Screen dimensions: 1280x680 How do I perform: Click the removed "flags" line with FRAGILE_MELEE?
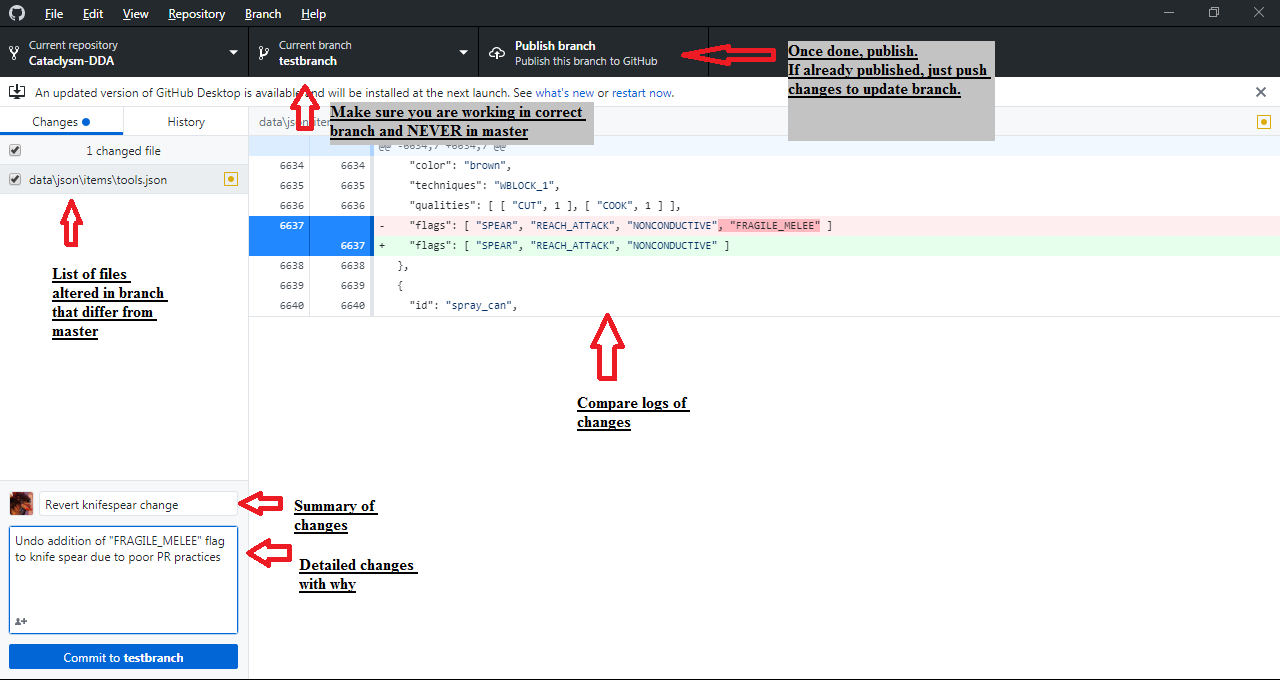[826, 226]
